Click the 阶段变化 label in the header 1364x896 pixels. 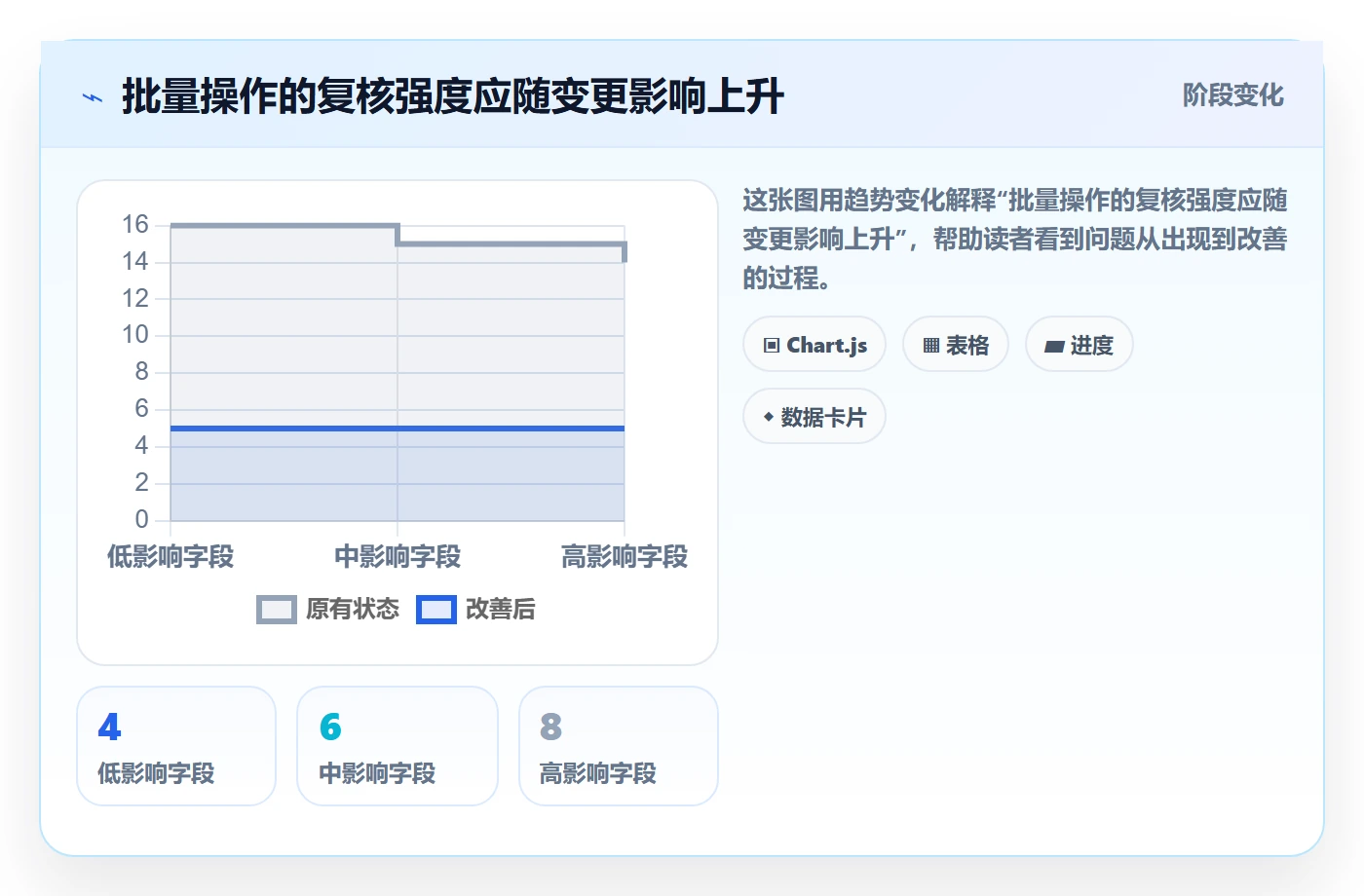coord(1232,95)
